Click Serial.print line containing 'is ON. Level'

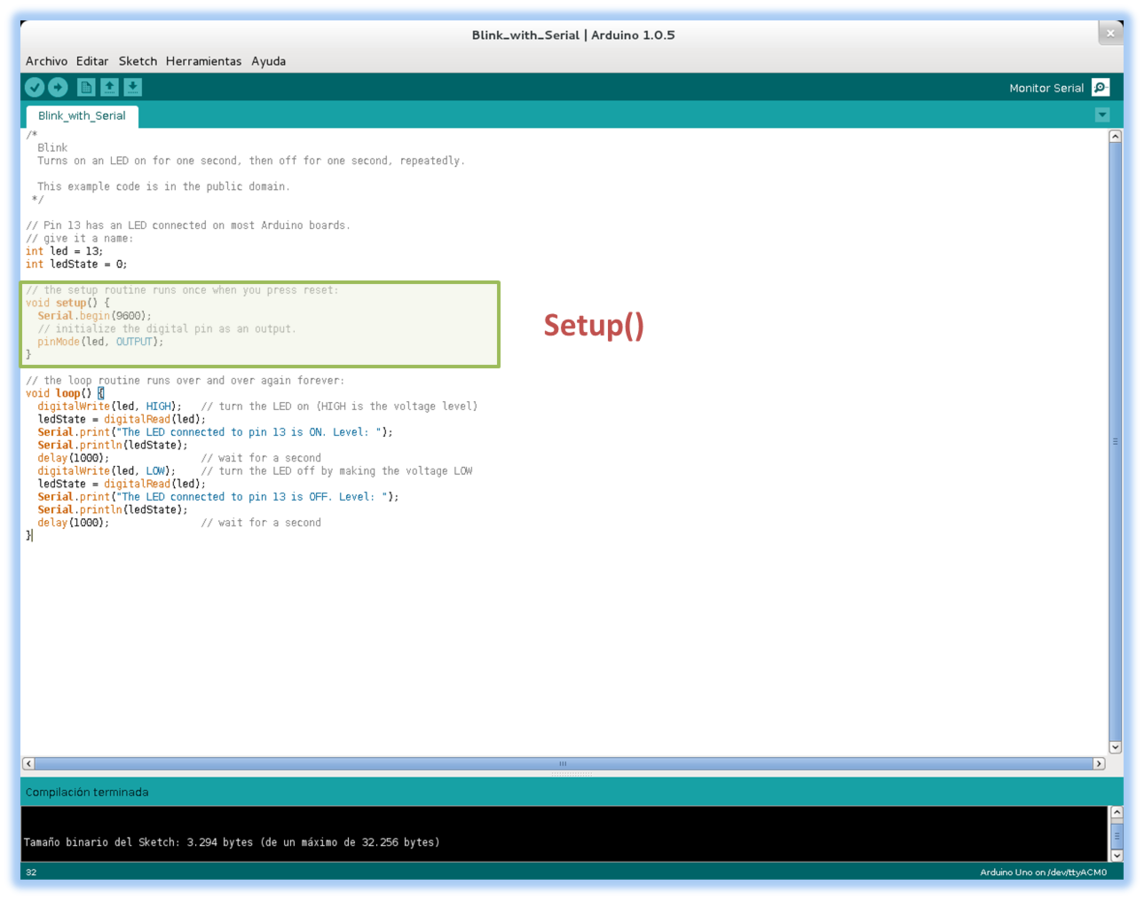[215, 432]
